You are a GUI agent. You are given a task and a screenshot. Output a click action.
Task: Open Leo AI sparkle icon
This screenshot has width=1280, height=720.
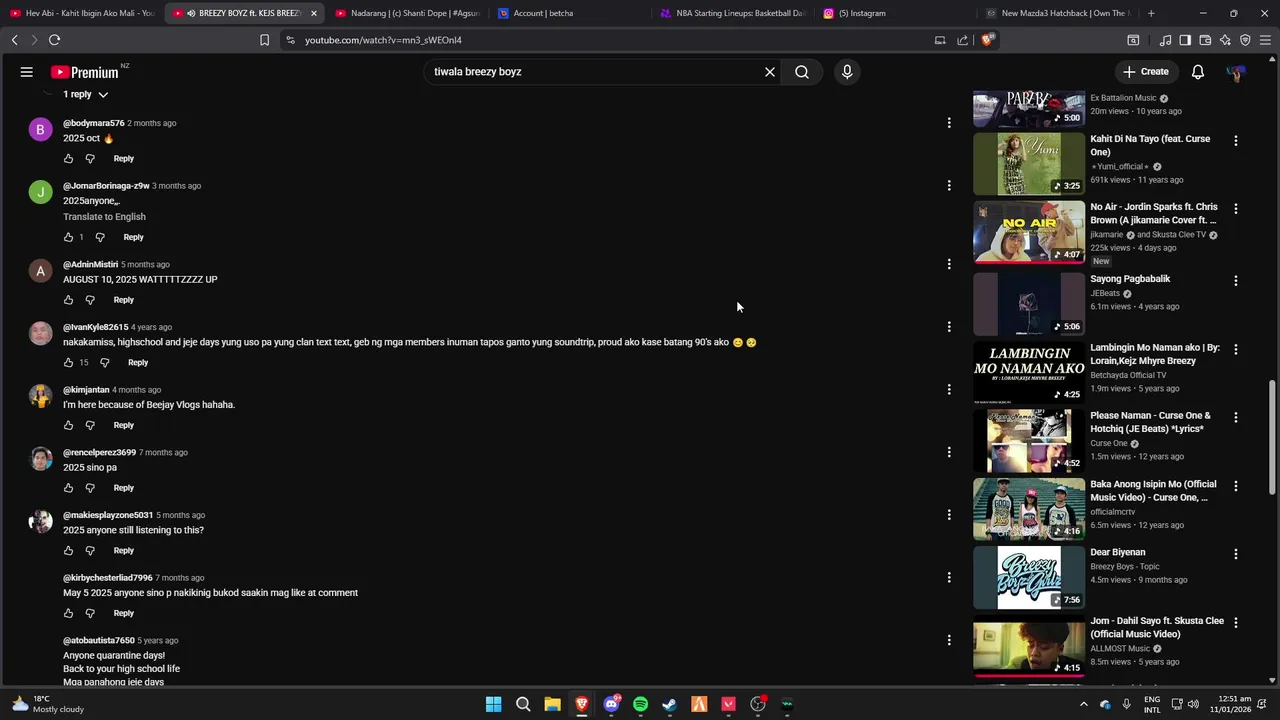1225,40
